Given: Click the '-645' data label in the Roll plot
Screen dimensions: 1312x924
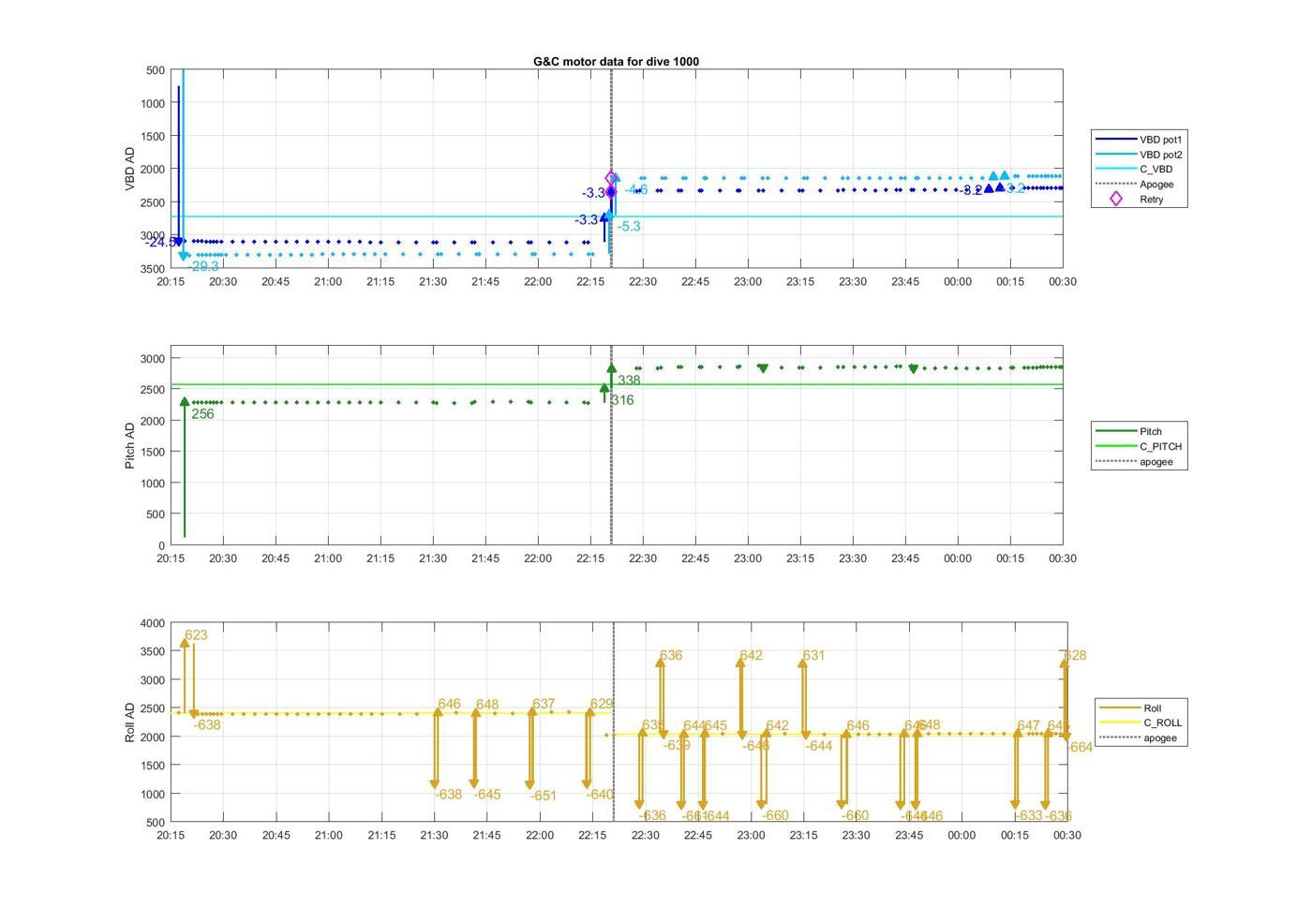Looking at the screenshot, I should [487, 795].
